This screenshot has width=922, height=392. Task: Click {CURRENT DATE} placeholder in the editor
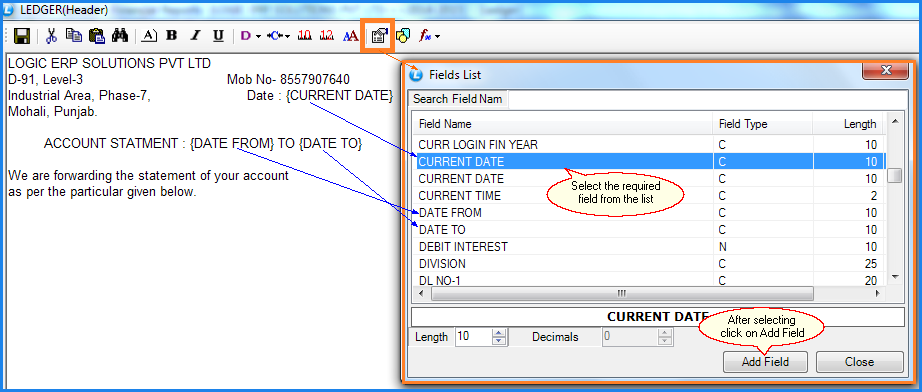point(339,96)
